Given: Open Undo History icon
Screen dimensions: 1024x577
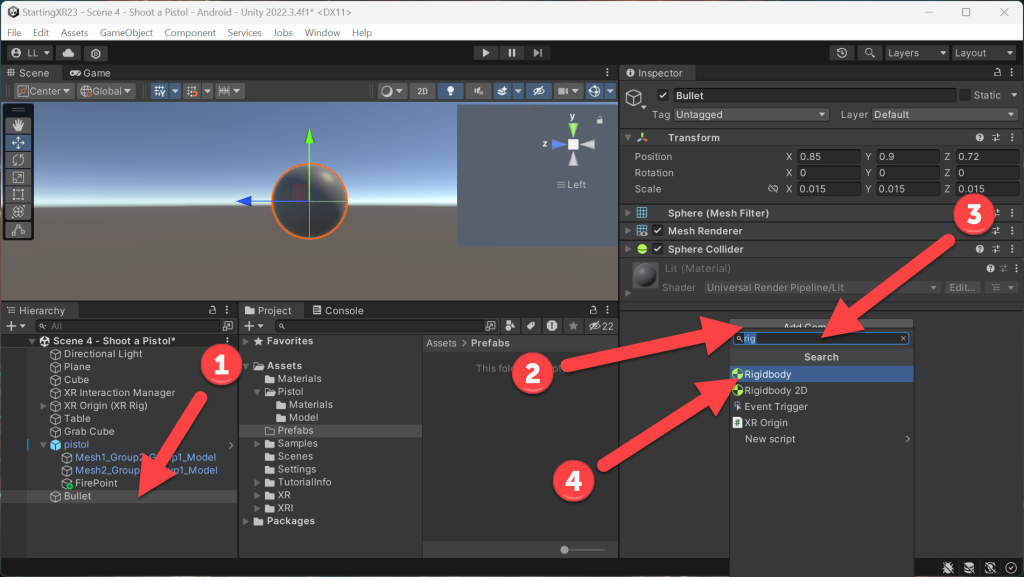Looking at the screenshot, I should coord(842,53).
